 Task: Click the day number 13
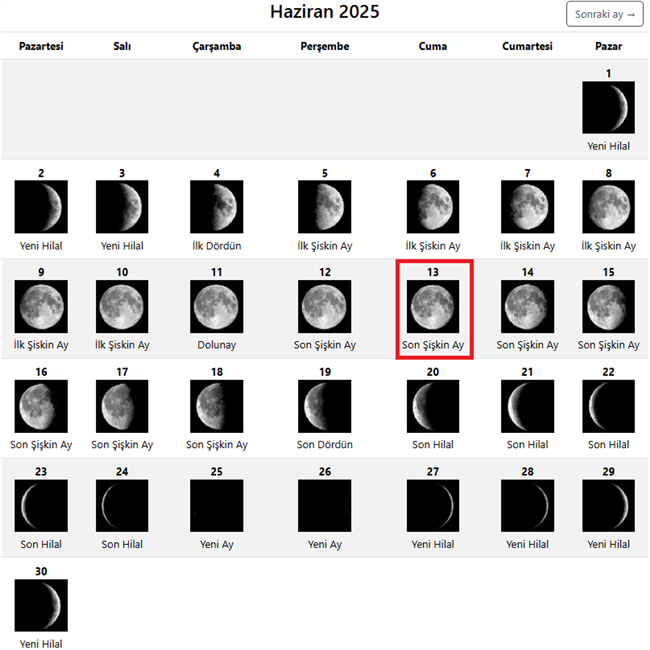[x=433, y=272]
